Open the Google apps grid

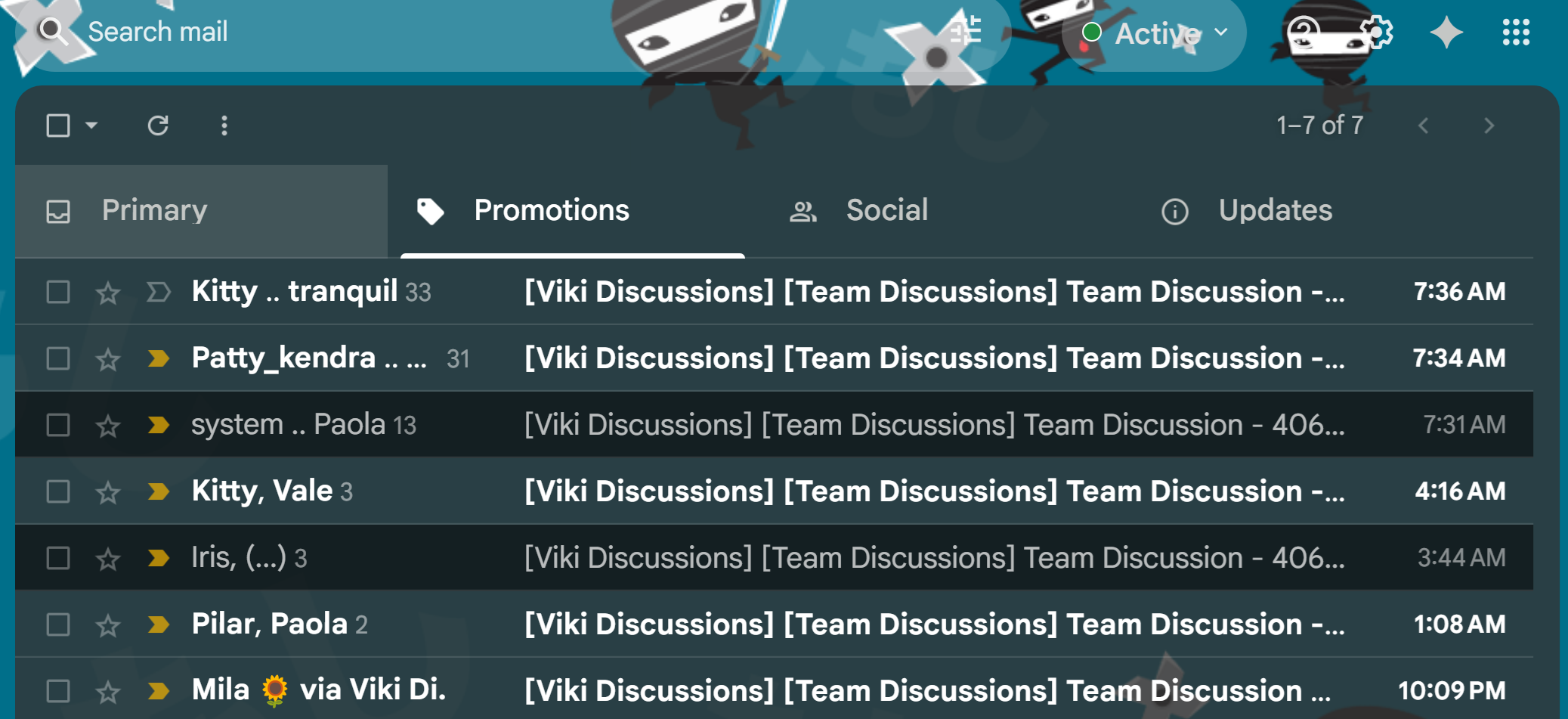coord(1516,33)
